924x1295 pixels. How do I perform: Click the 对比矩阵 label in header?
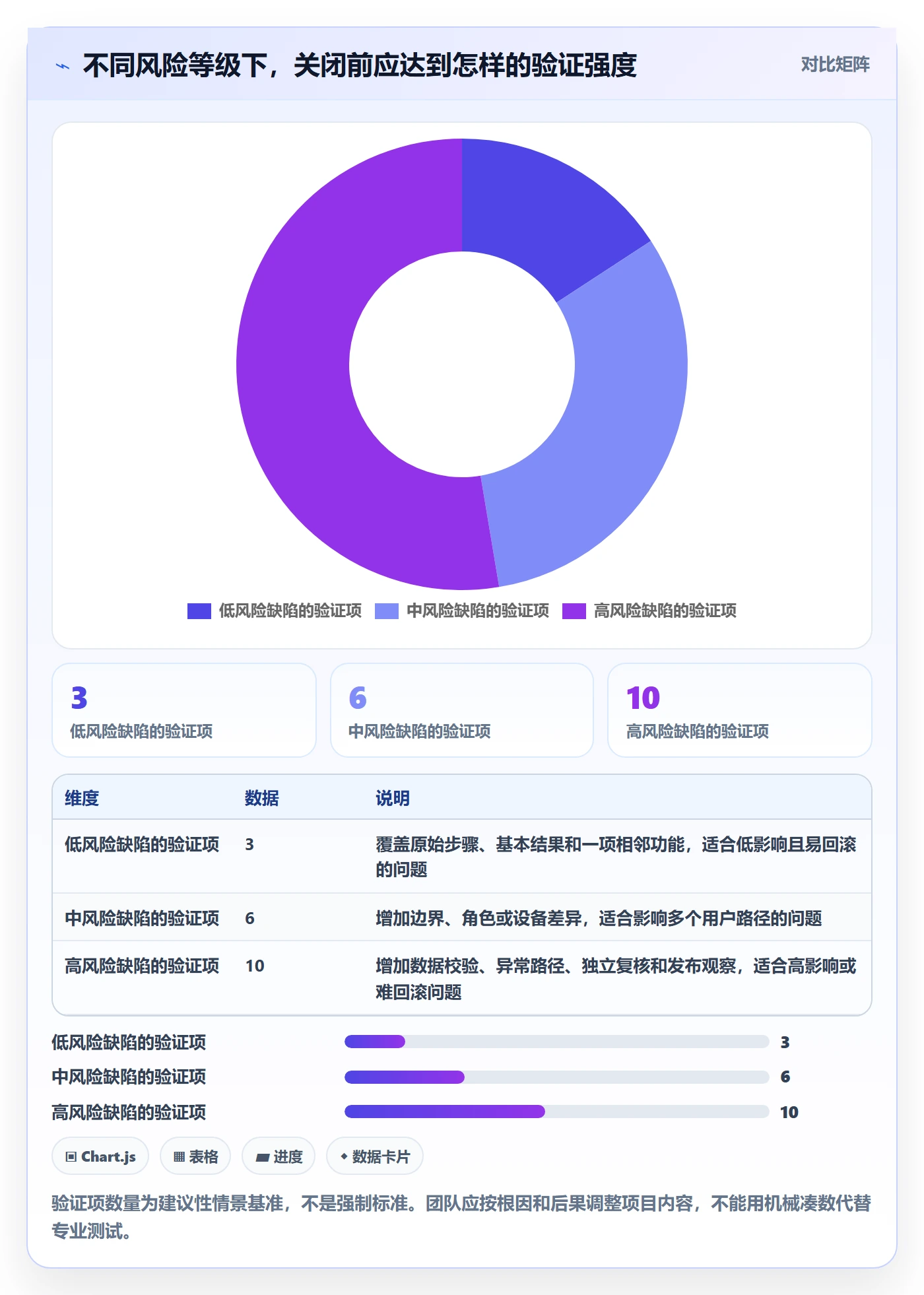(835, 65)
